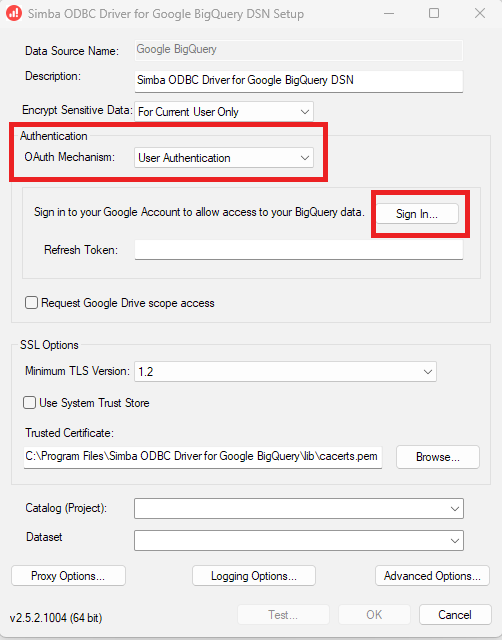Click the version text v2.5.2.1004 (64 bit)
This screenshot has height=640, width=502.
[x=56, y=618]
